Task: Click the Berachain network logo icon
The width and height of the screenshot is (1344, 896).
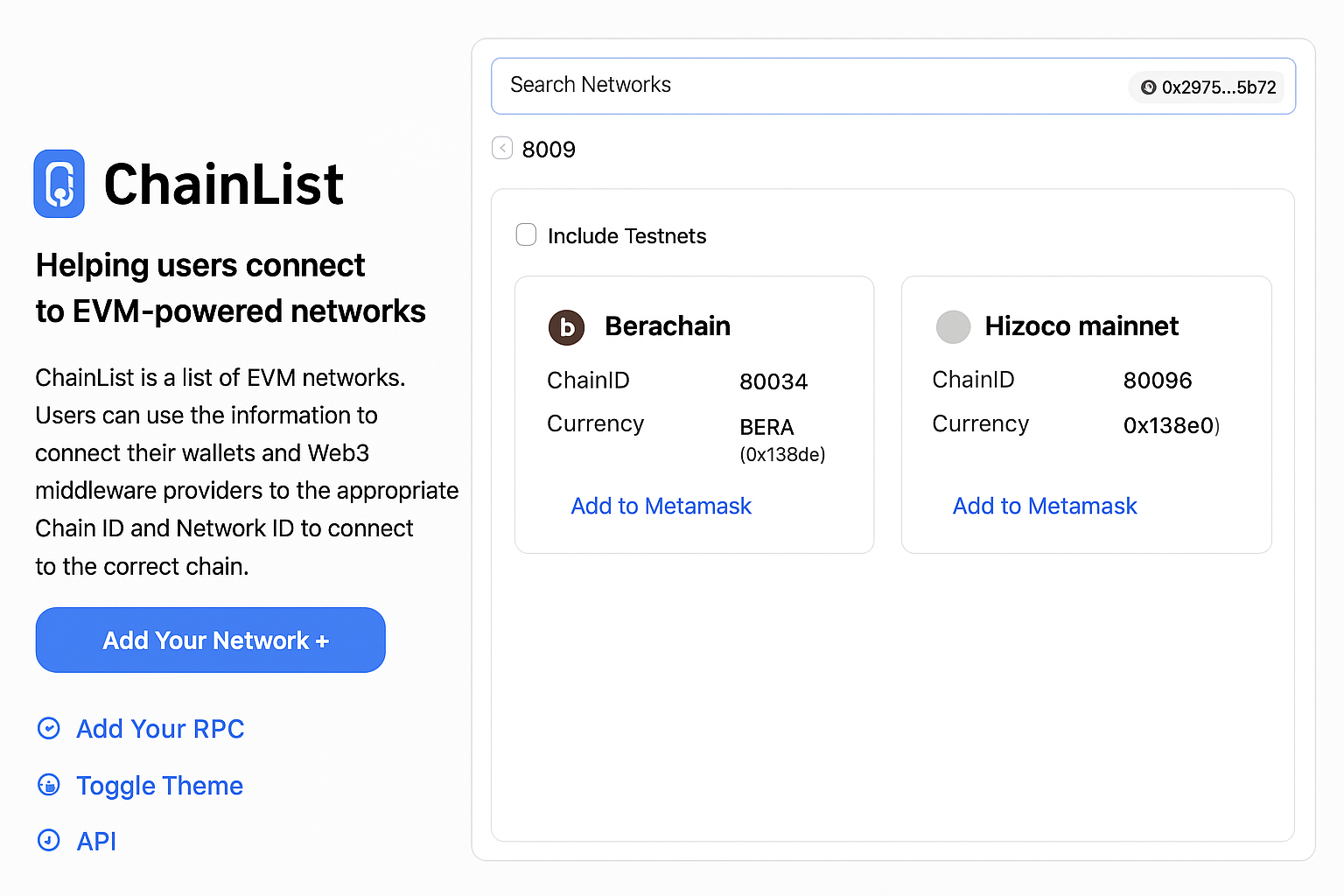Action: tap(566, 327)
